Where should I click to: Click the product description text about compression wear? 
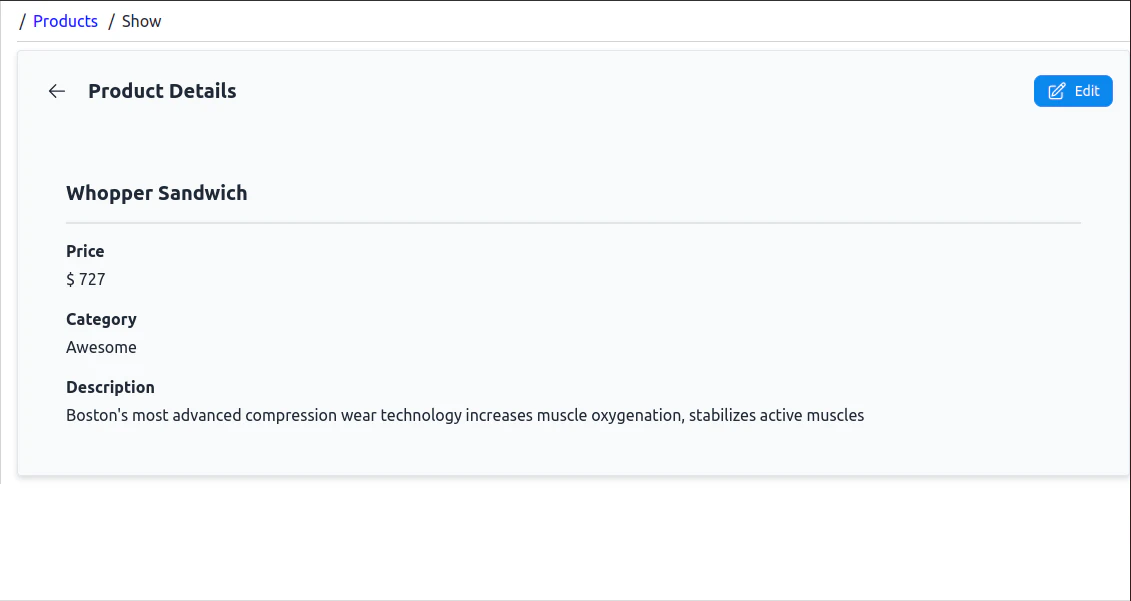465,415
